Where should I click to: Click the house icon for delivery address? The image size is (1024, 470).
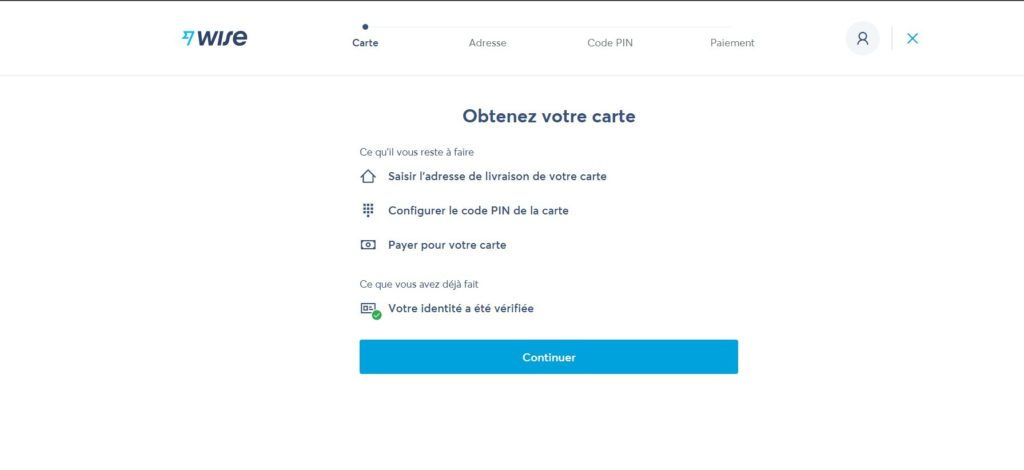pyautogui.click(x=368, y=176)
